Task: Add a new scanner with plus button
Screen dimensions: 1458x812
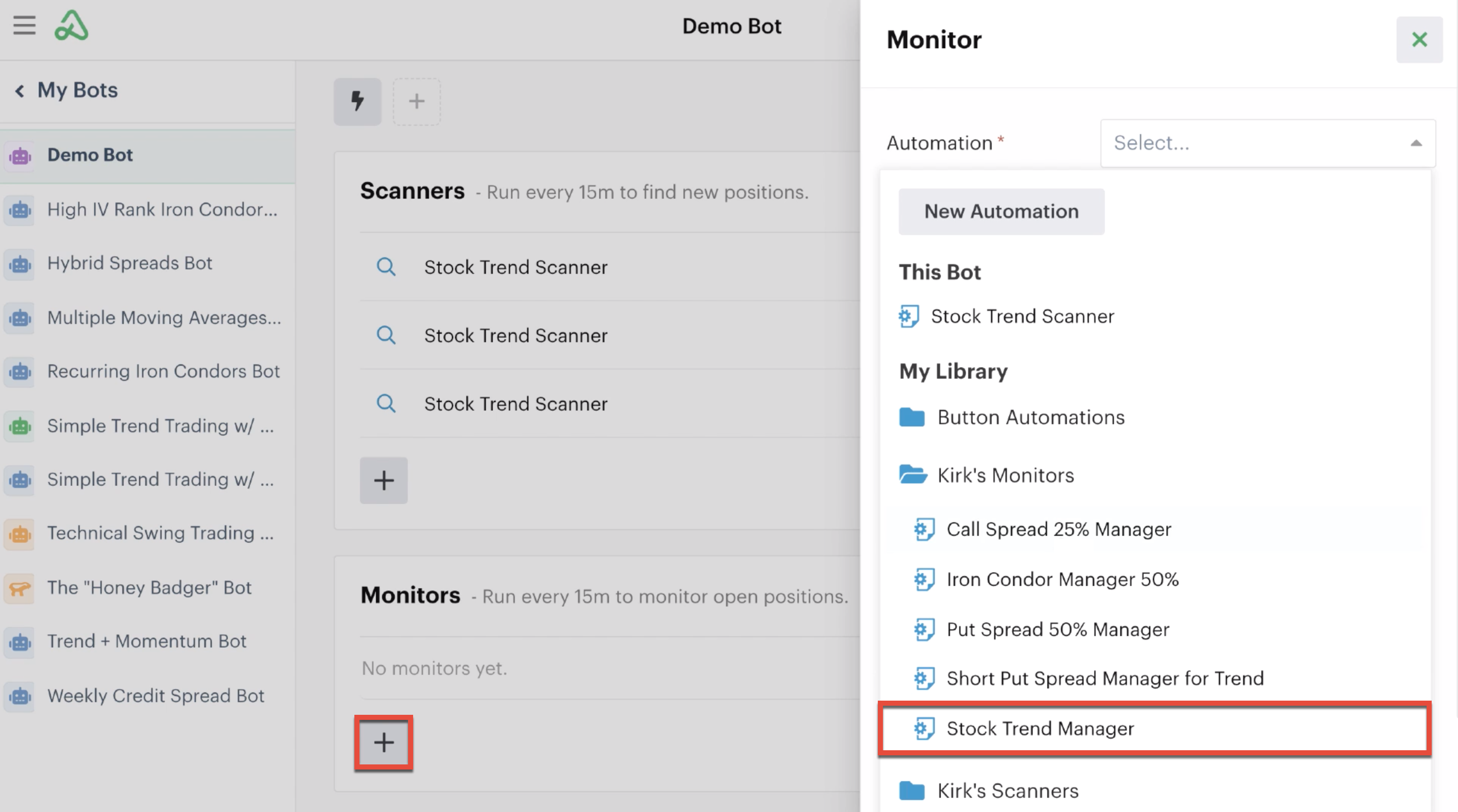Action: point(384,480)
